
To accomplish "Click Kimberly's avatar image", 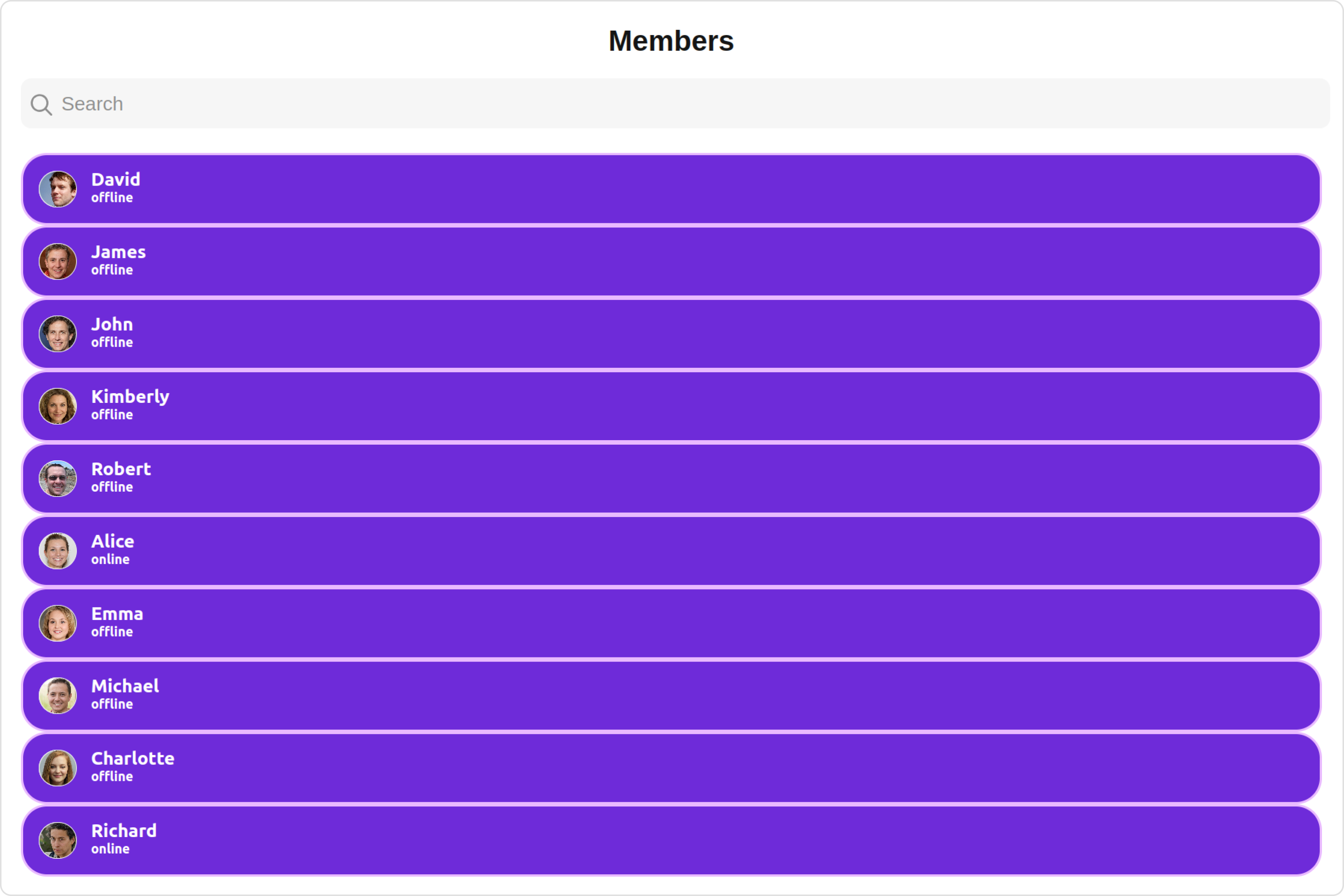I will 58,406.
